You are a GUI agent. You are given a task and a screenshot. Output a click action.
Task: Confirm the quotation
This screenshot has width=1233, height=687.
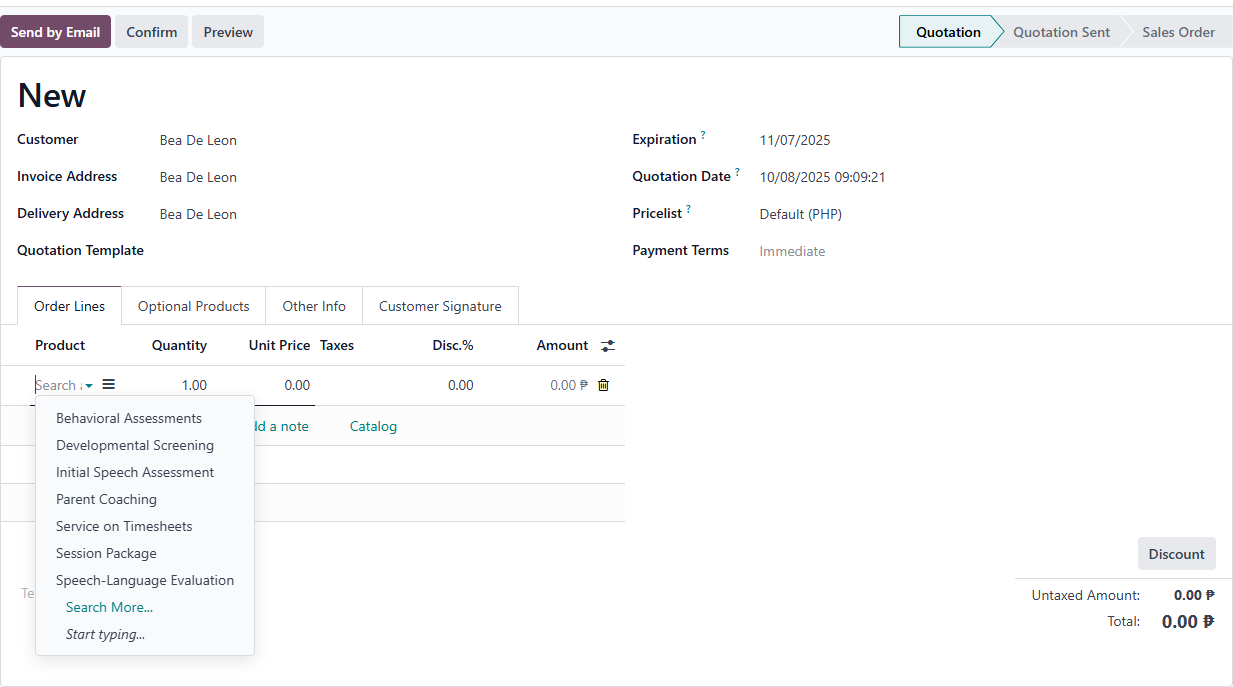[x=152, y=32]
